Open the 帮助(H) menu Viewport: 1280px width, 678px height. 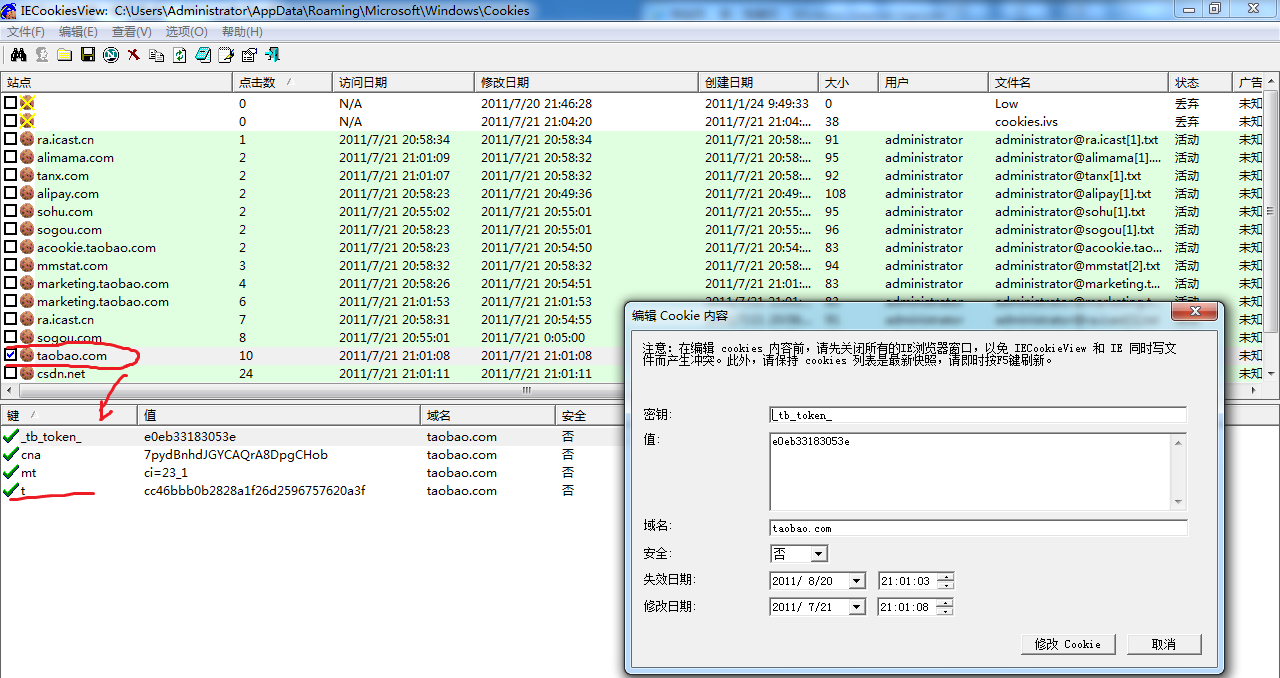[x=242, y=32]
